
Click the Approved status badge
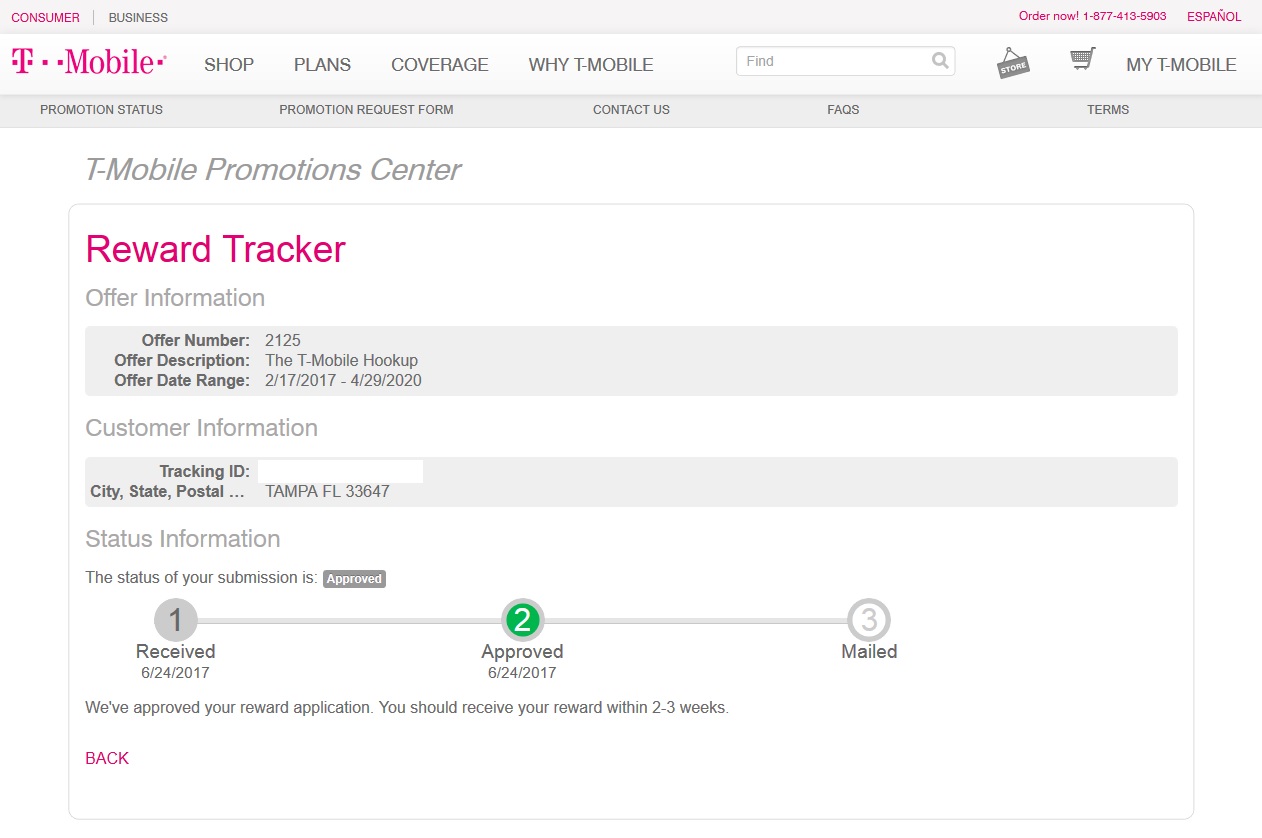[354, 578]
